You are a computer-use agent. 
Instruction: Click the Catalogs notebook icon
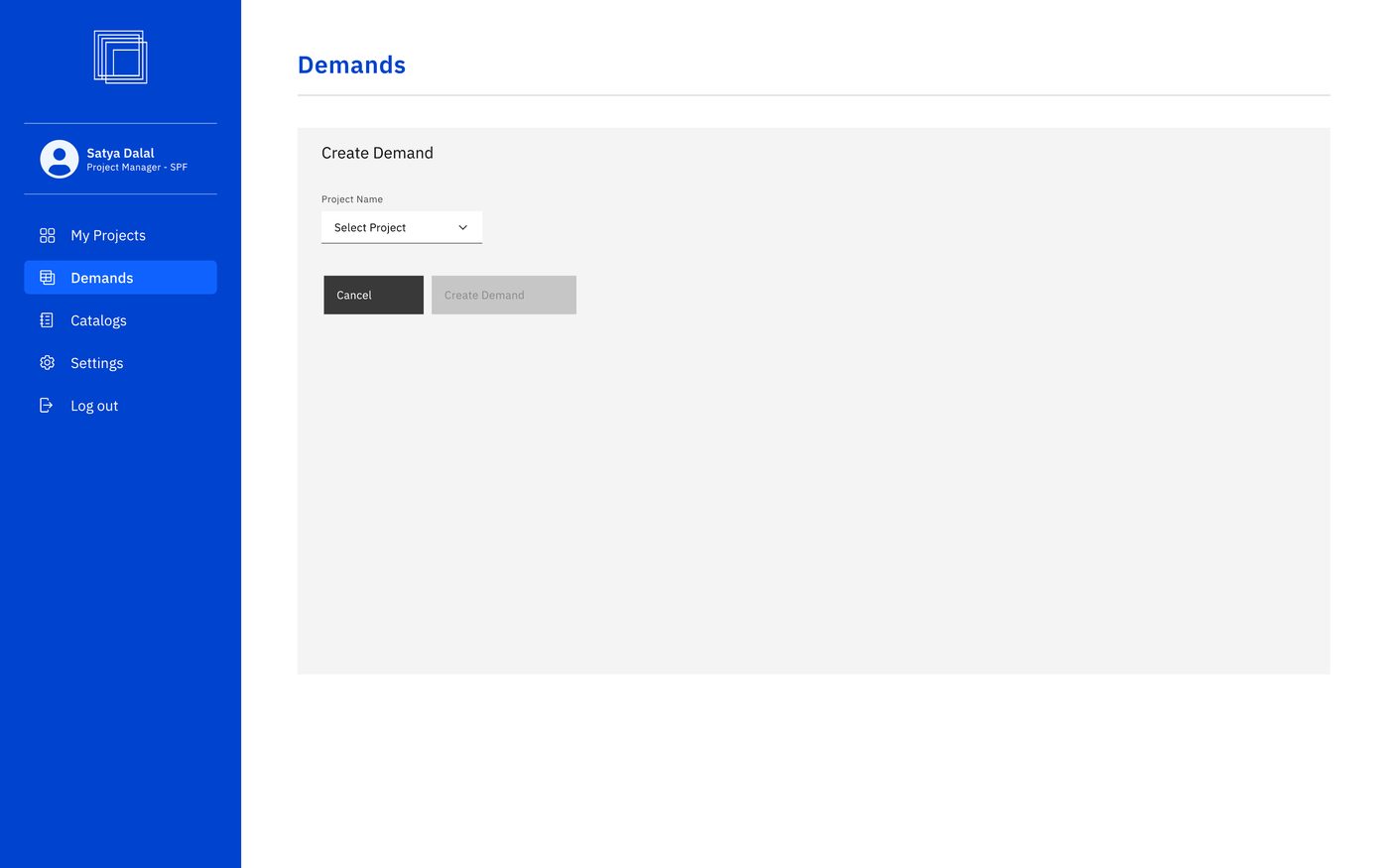click(x=47, y=320)
